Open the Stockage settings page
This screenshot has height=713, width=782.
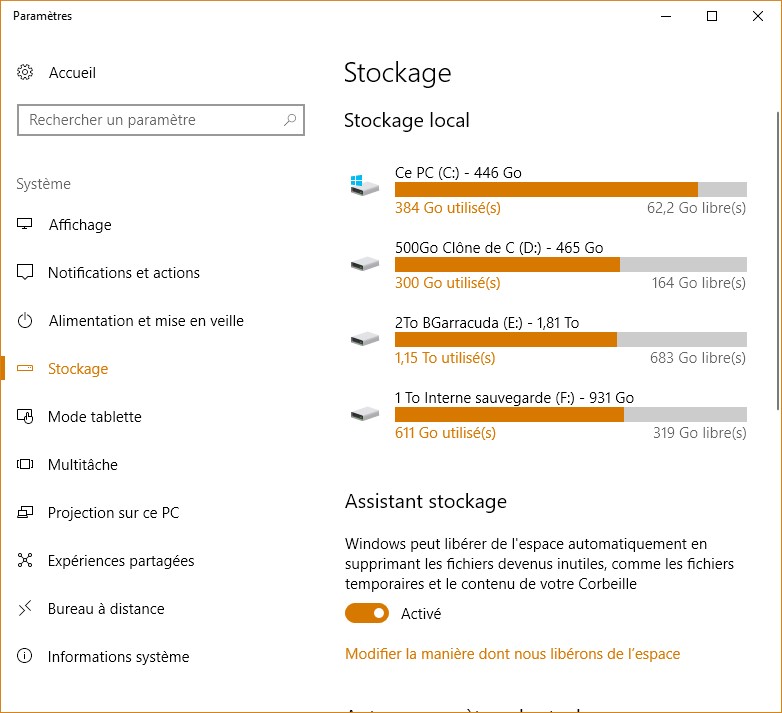(77, 369)
